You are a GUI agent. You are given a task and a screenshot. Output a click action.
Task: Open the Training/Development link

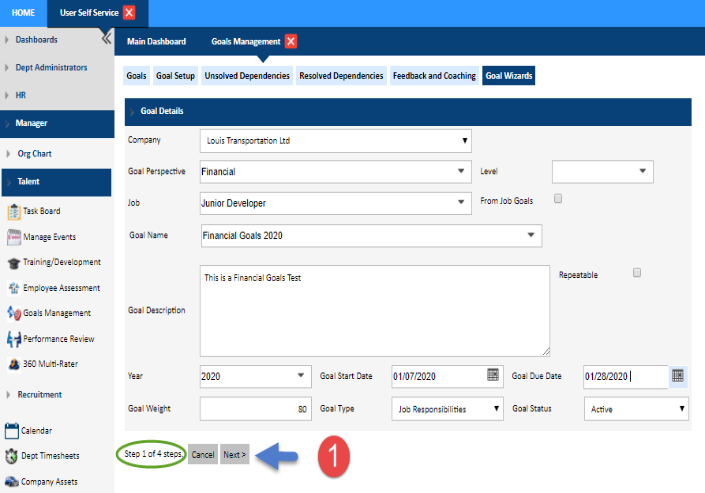tap(62, 262)
